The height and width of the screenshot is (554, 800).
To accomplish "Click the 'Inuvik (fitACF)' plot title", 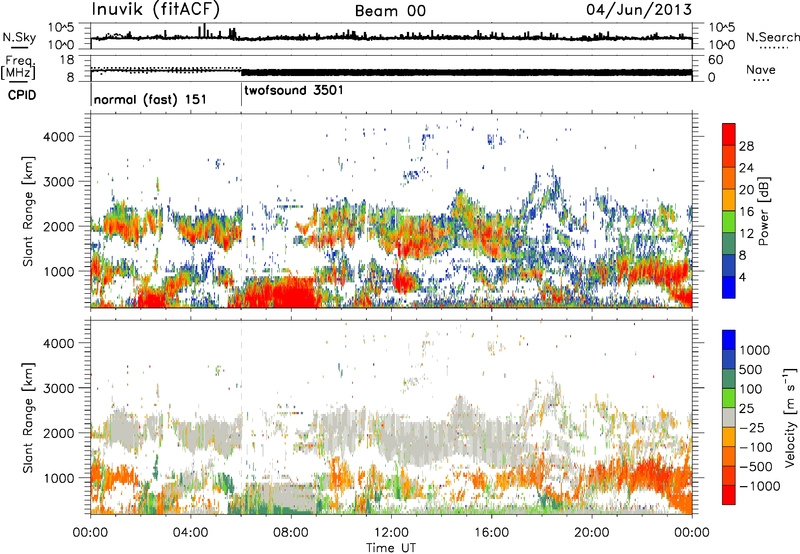I will (x=156, y=10).
